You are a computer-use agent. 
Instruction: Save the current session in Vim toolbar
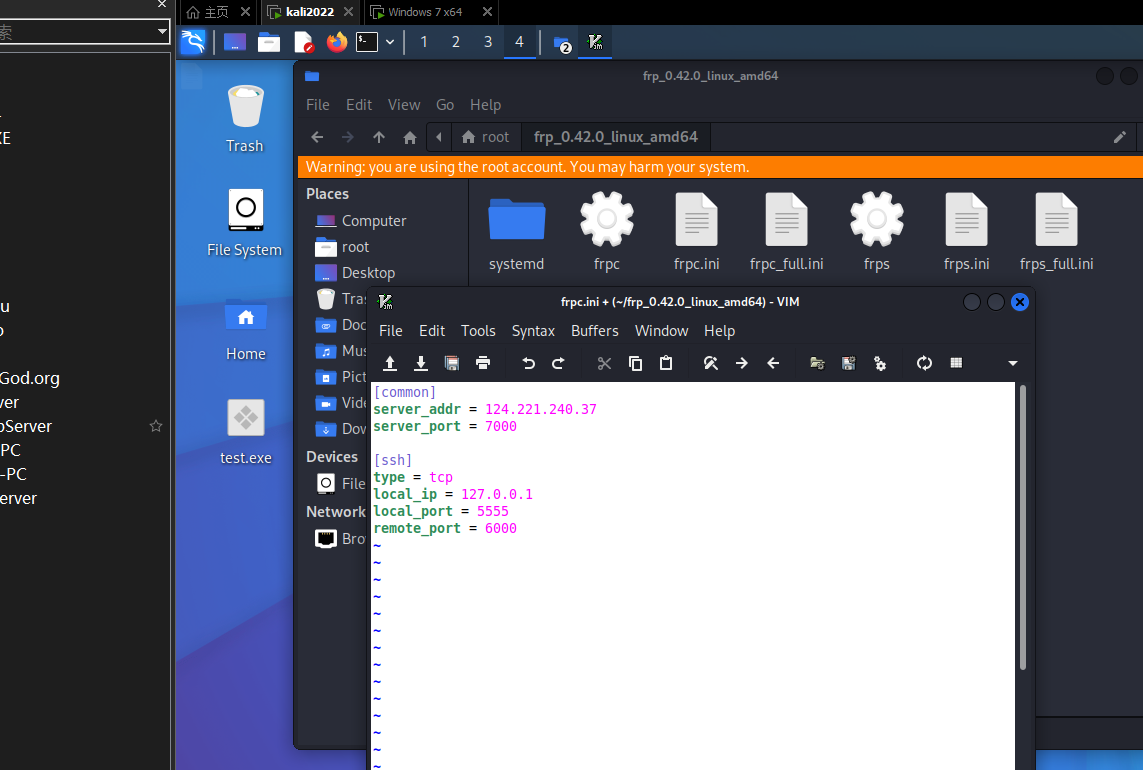tap(849, 363)
